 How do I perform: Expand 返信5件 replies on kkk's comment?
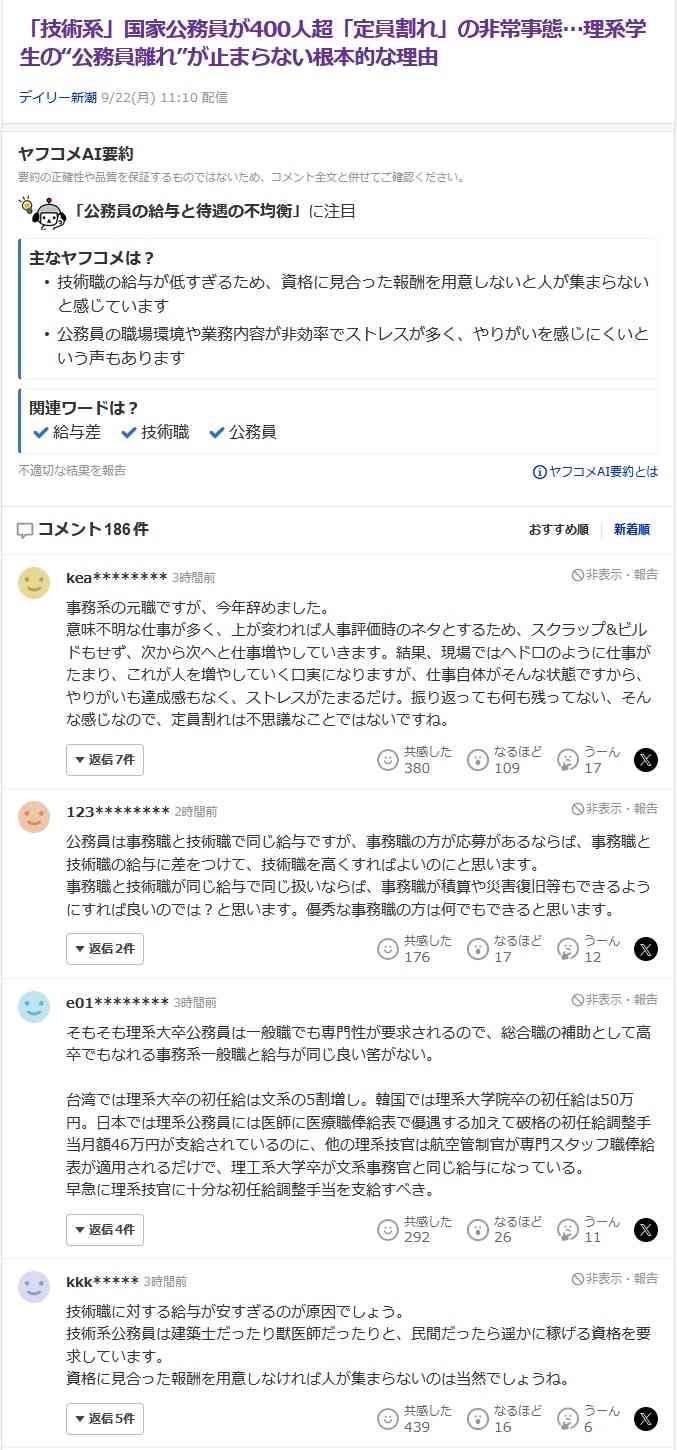(x=105, y=1419)
